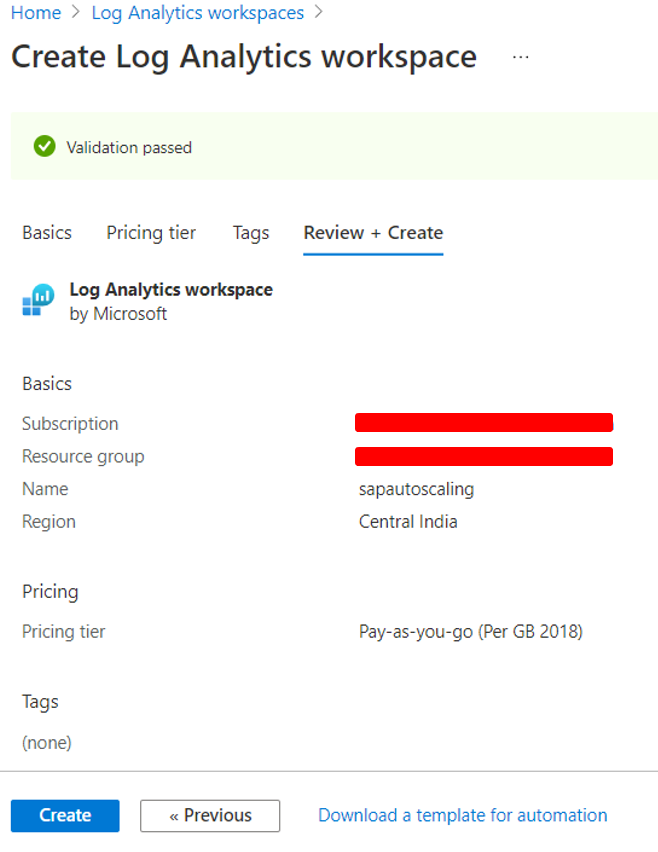The width and height of the screenshot is (658, 852).
Task: Click the 'by Microsoft' publisher text
Action: click(x=118, y=314)
